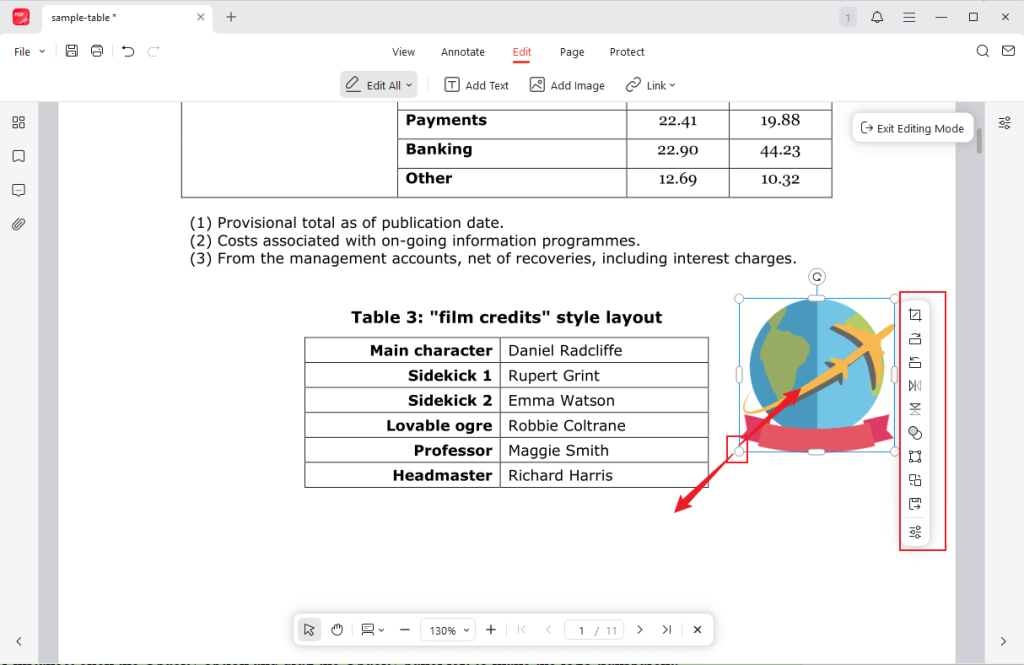Flip the image horizontally
The height and width of the screenshot is (665, 1024).
point(915,385)
